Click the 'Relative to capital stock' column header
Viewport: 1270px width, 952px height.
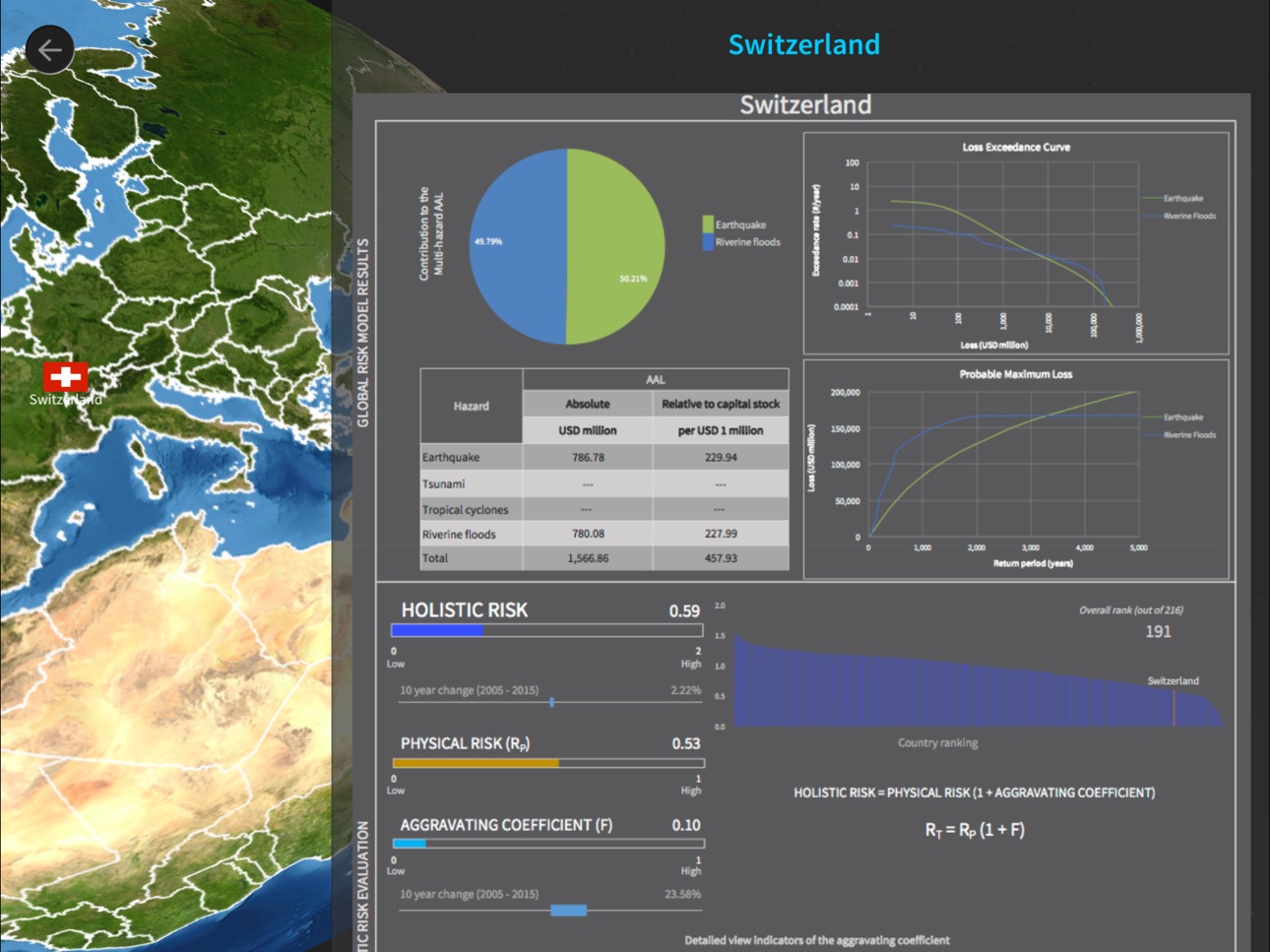721,404
